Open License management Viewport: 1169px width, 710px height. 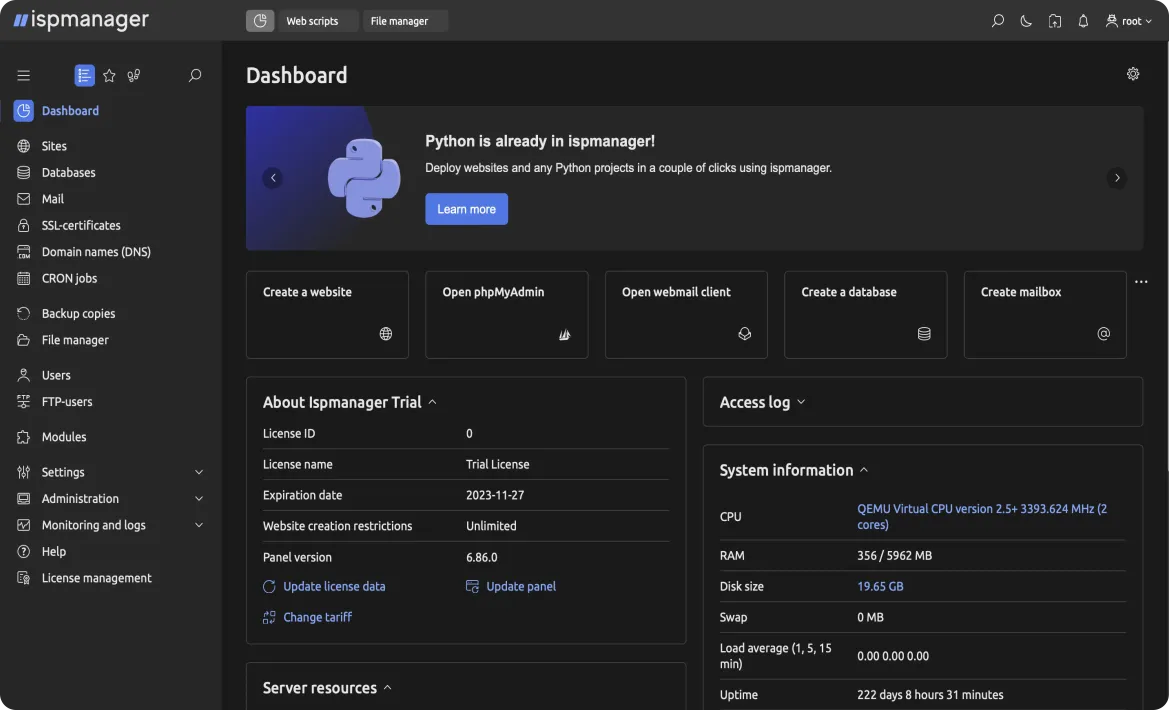96,578
